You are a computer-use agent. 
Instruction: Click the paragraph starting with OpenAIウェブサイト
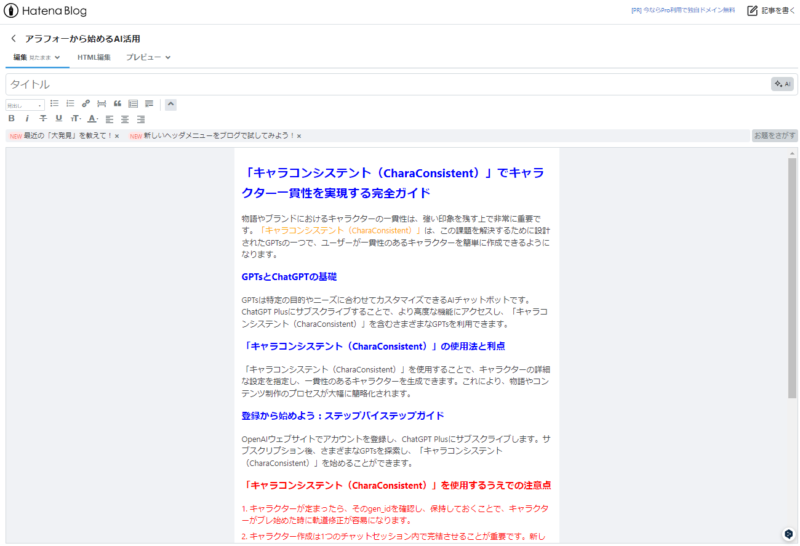[396, 451]
